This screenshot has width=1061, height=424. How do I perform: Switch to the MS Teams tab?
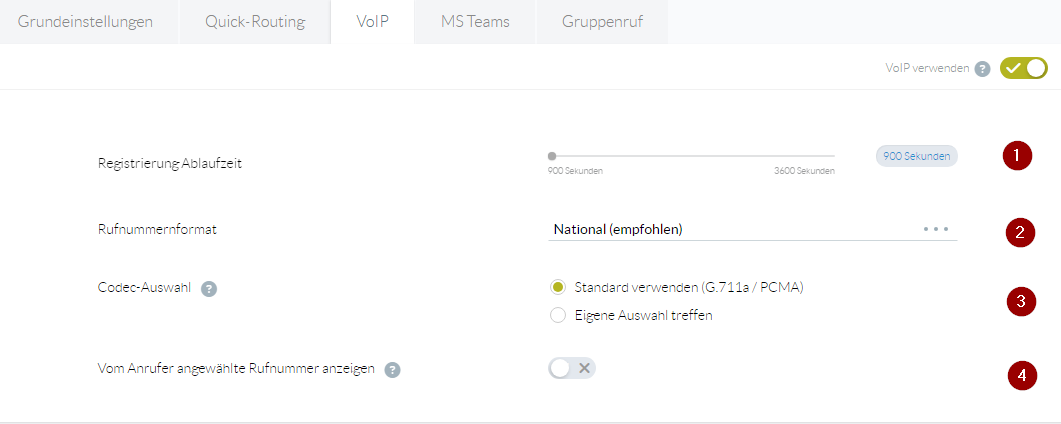pyautogui.click(x=475, y=22)
